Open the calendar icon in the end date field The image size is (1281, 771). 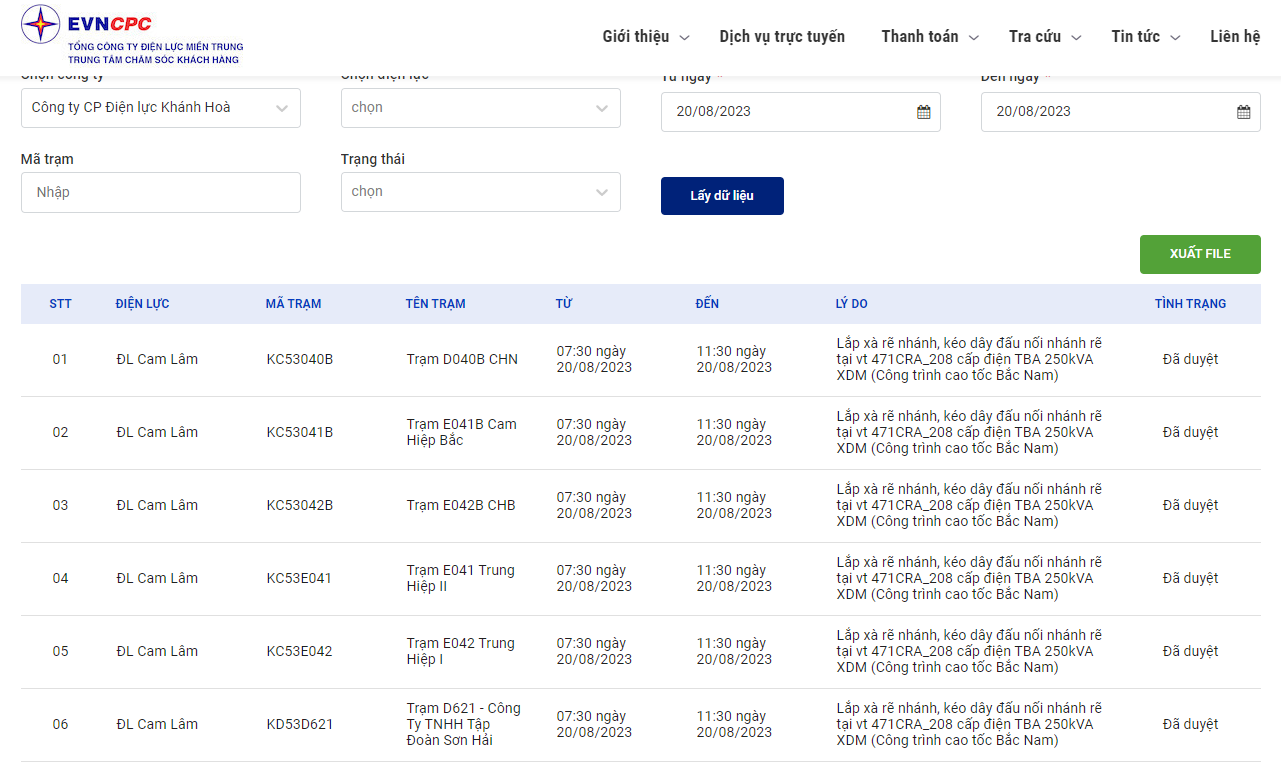click(1243, 112)
